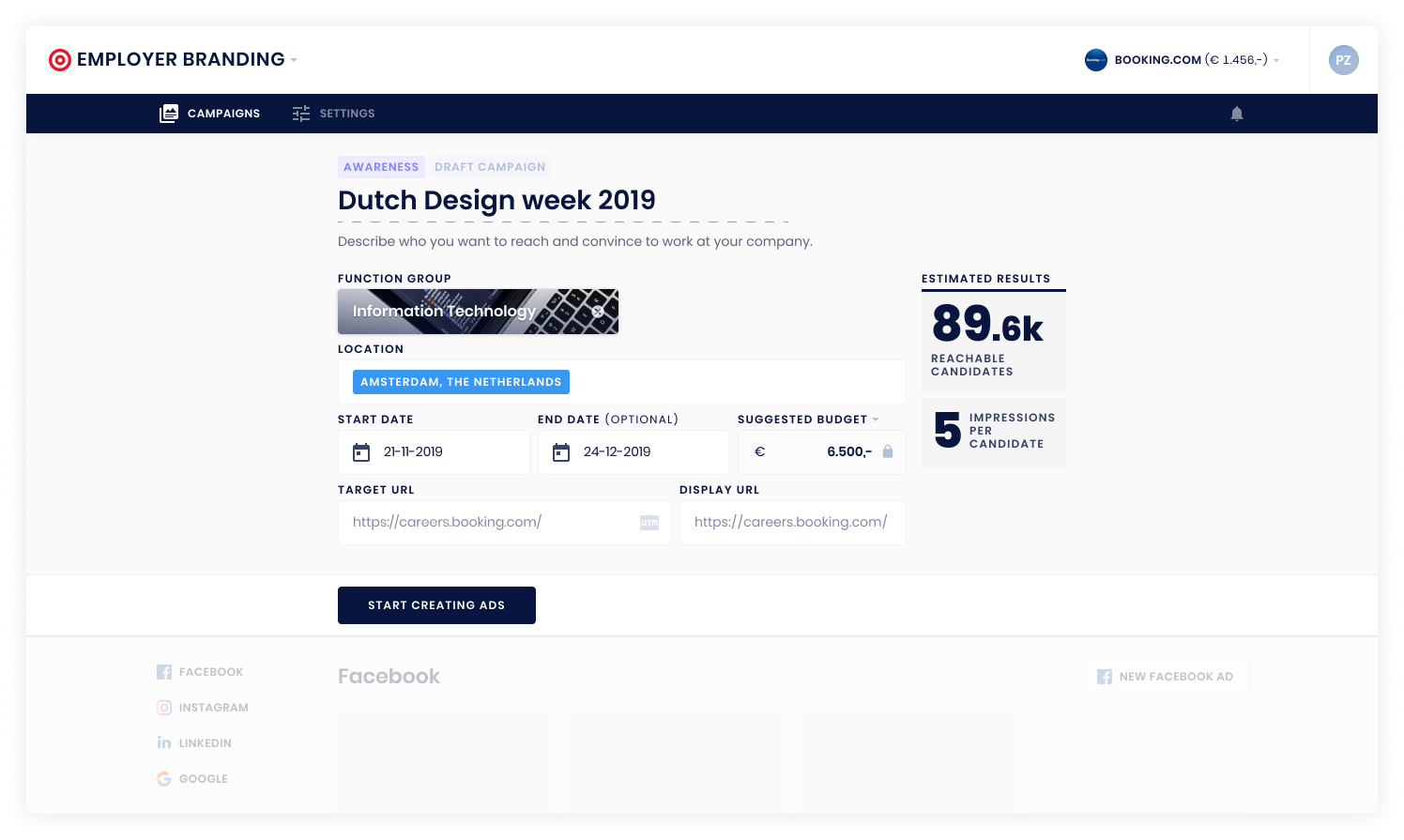The width and height of the screenshot is (1404, 840).
Task: Click the 89.6k reachable candidates figure
Action: pos(987,324)
